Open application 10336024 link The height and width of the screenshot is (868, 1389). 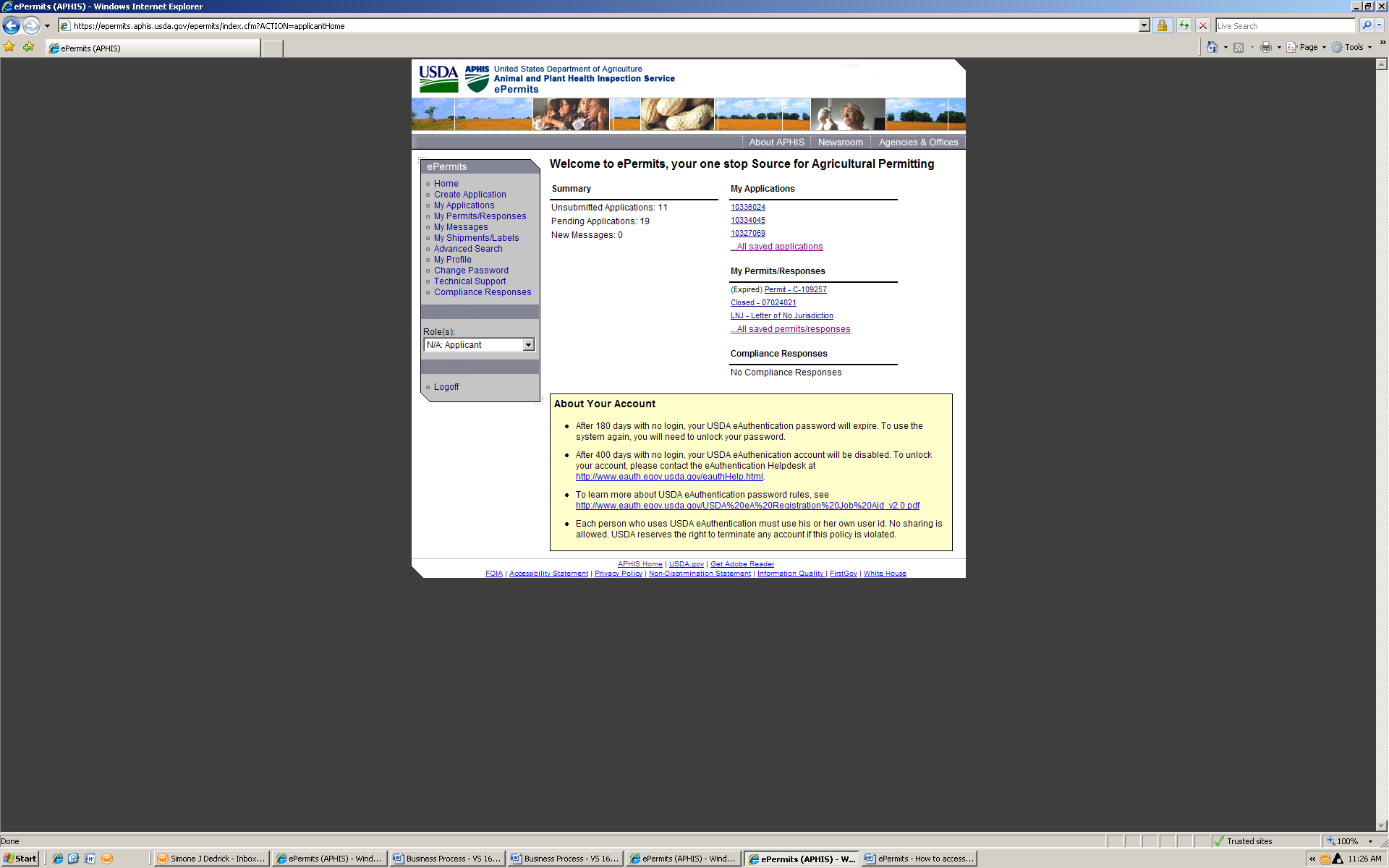[x=747, y=208]
